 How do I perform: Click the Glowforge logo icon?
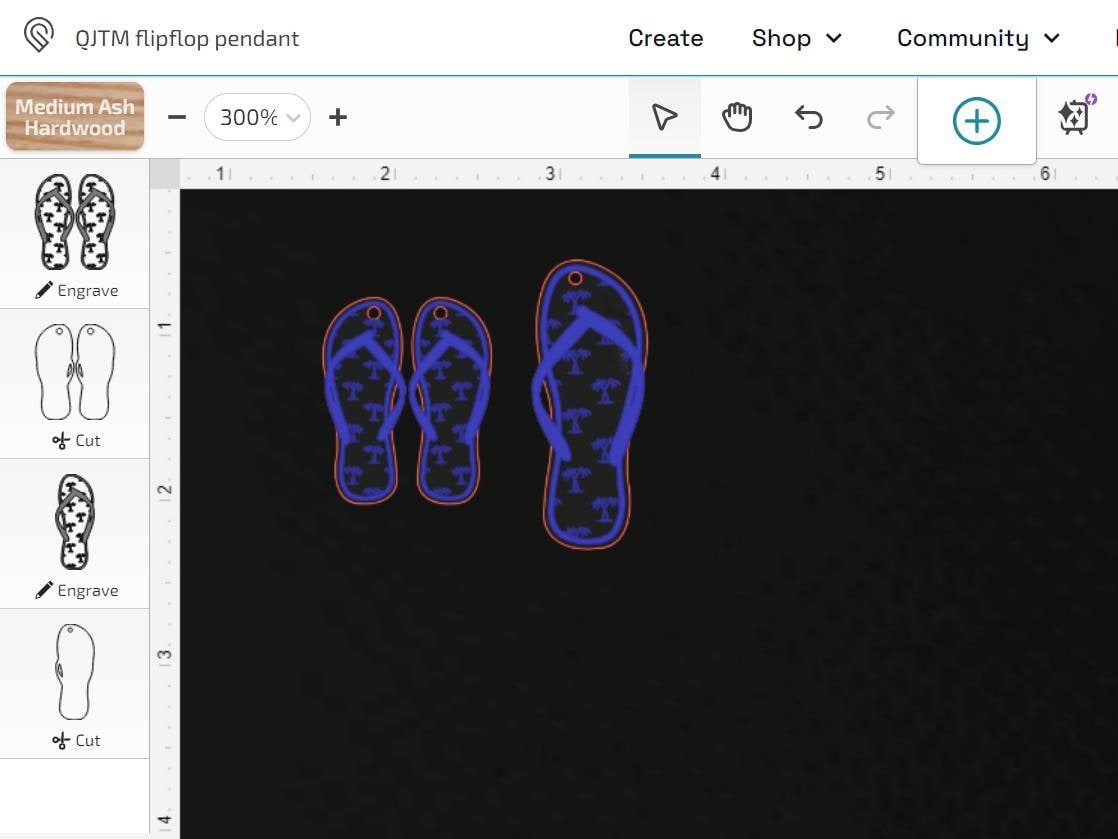pos(39,35)
